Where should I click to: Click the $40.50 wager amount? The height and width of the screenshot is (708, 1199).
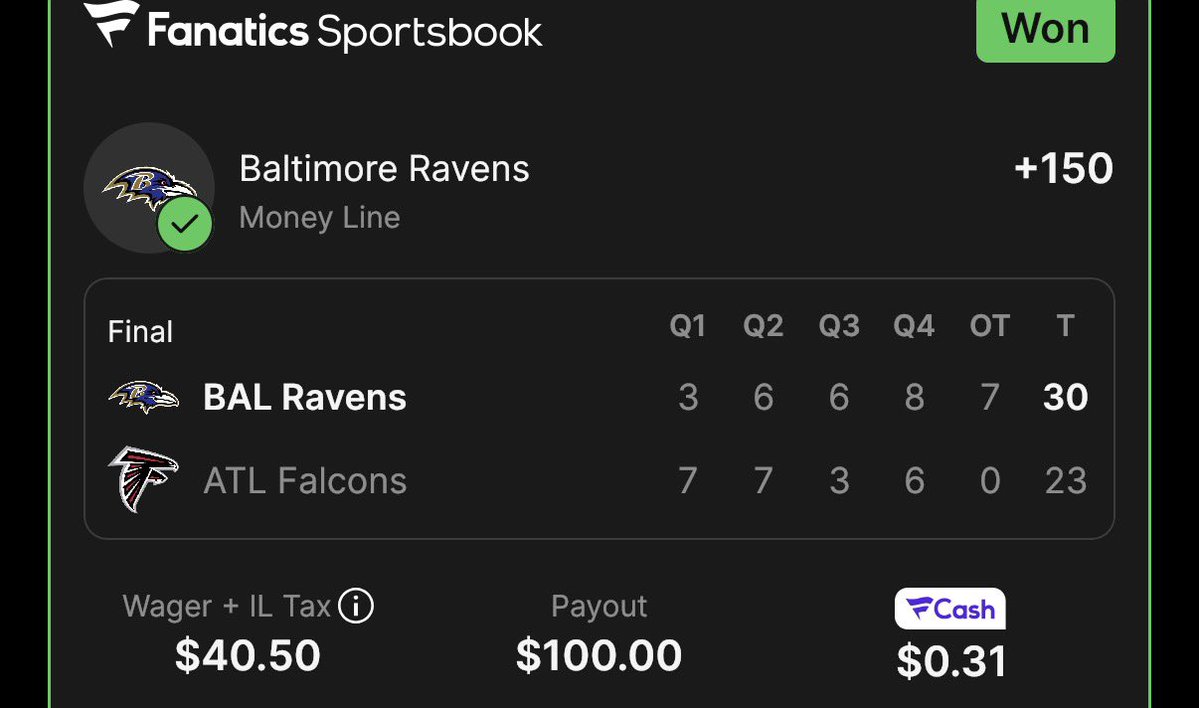pos(248,656)
